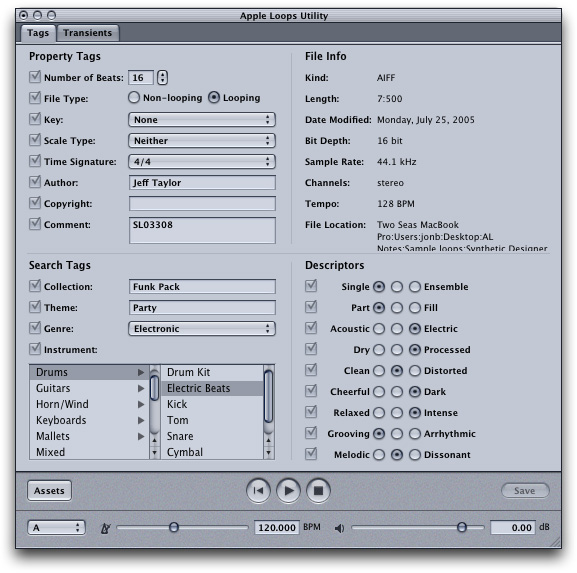Image resolution: width=577 pixels, height=573 pixels.
Task: Choose the Cheerful descriptor radio button
Action: click(x=379, y=392)
